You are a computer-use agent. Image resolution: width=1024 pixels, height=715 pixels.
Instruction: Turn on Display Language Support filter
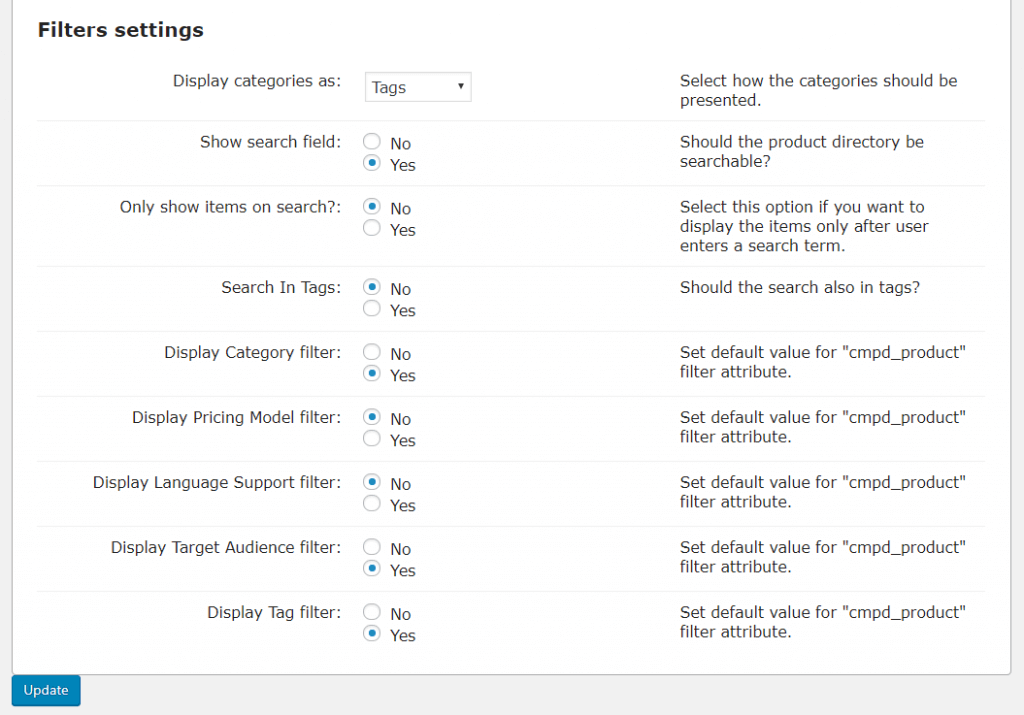point(372,505)
